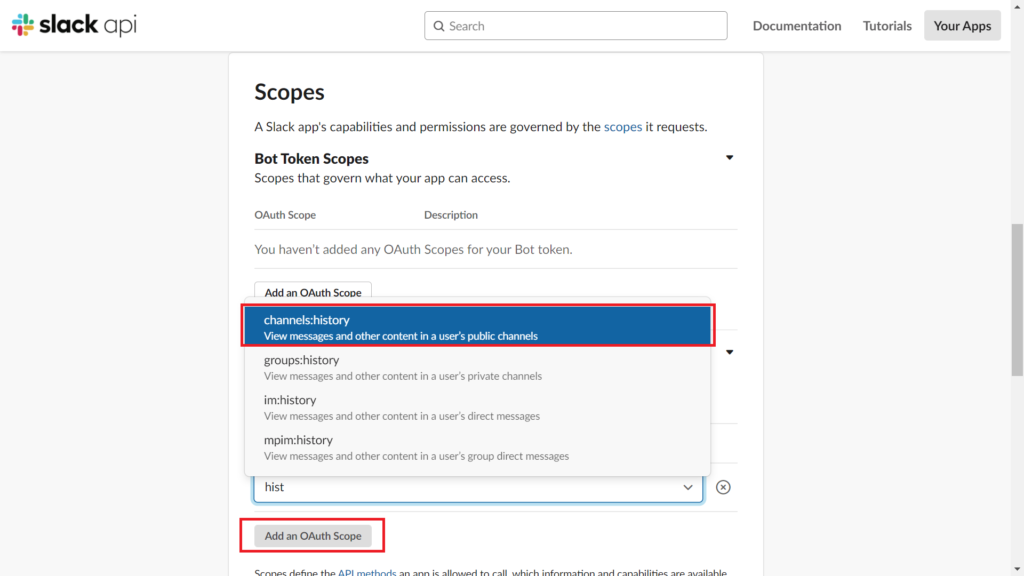Open the Documentation page
The height and width of the screenshot is (576, 1024).
(797, 25)
